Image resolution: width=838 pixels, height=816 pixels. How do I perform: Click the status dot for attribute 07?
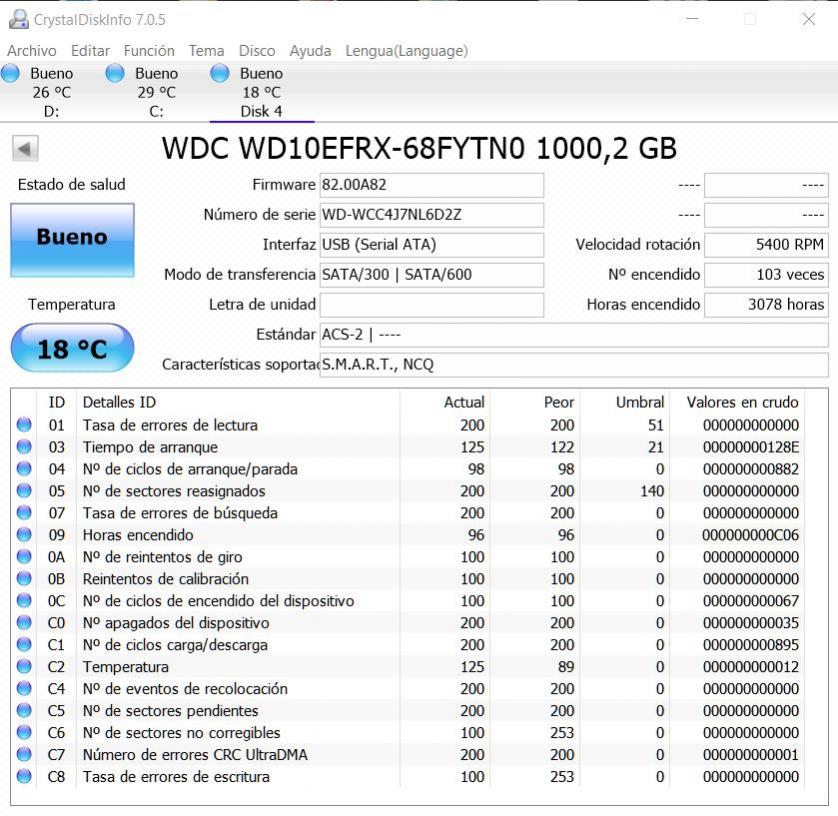(24, 512)
